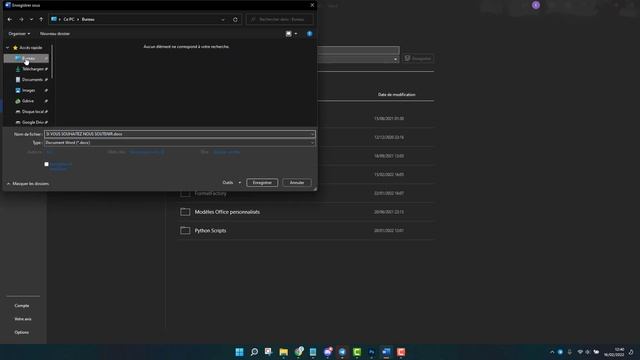Screen dimensions: 640x360
Task: Focus the Rechercher dans Bureau search box
Action: click(x=280, y=19)
